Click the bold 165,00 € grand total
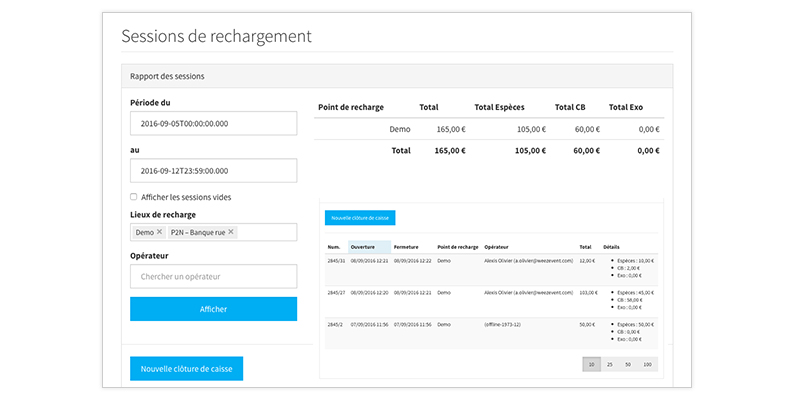The height and width of the screenshot is (400, 800). [451, 151]
